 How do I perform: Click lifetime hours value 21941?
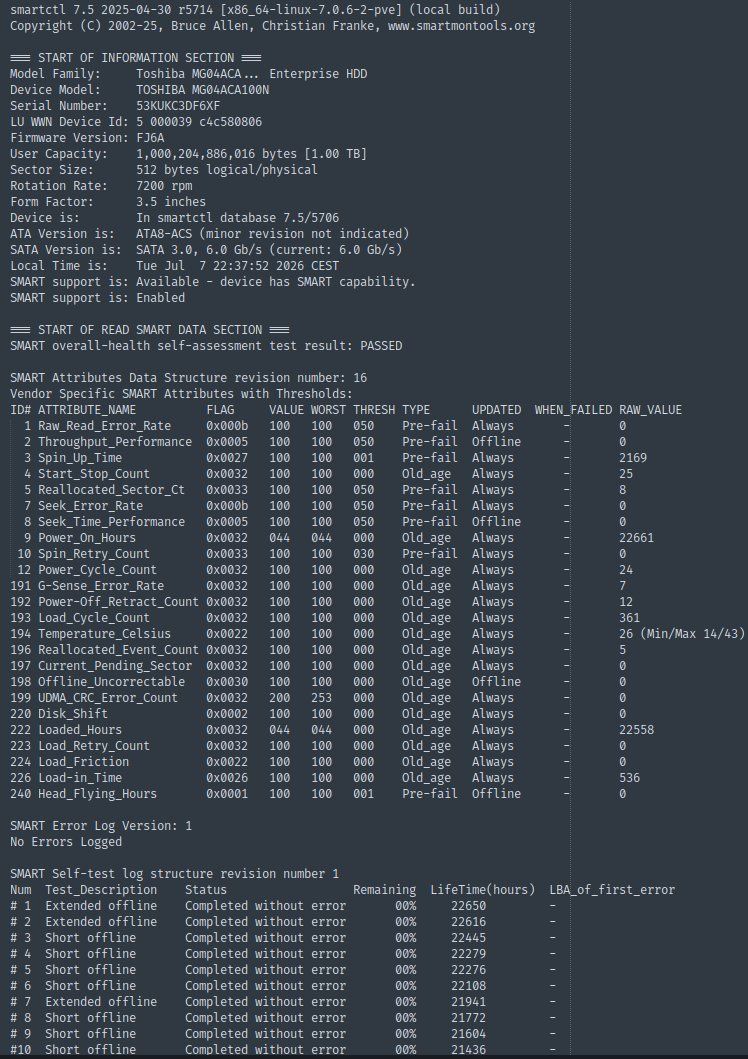pos(469,1002)
